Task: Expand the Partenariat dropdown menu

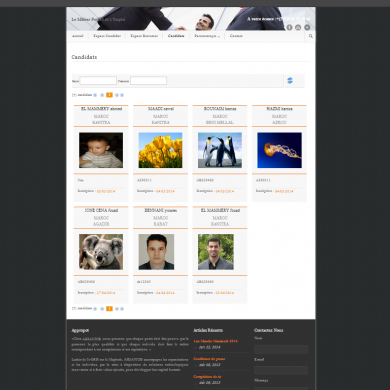Action: (x=207, y=36)
